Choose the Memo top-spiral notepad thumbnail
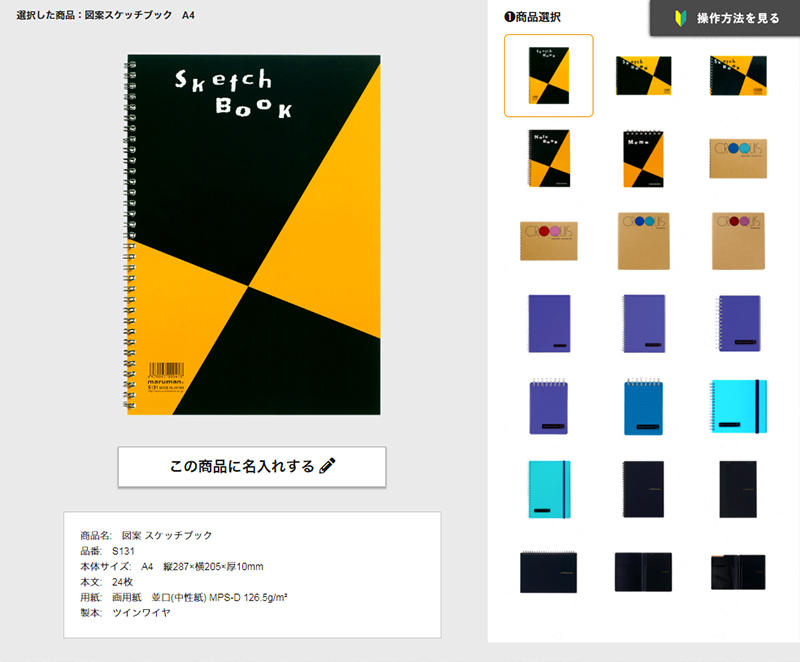This screenshot has width=800, height=662. click(643, 158)
